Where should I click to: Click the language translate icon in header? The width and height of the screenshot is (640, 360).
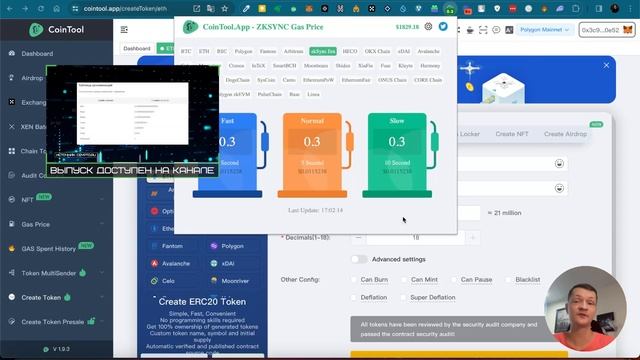coord(509,30)
